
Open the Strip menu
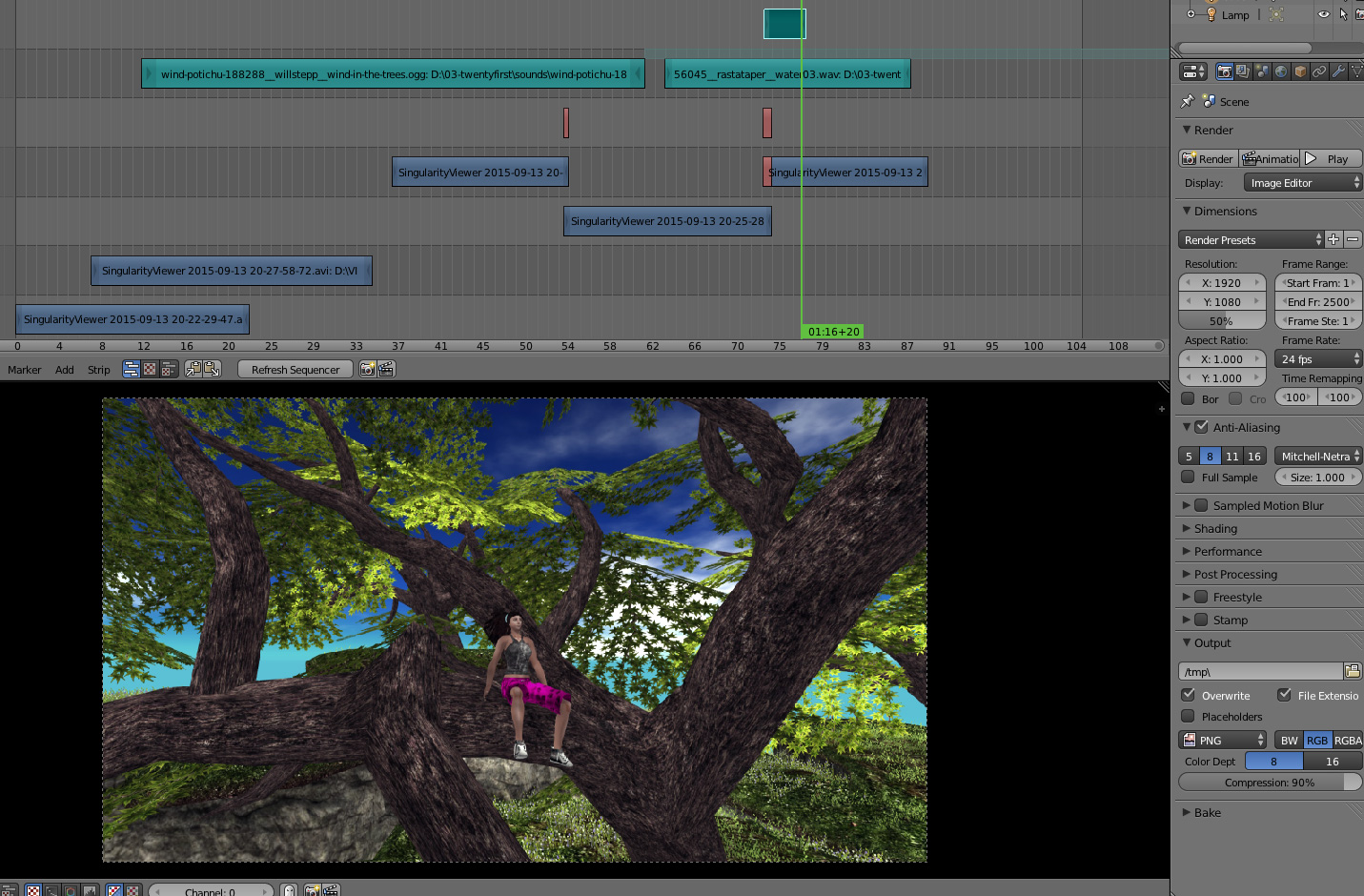point(99,370)
